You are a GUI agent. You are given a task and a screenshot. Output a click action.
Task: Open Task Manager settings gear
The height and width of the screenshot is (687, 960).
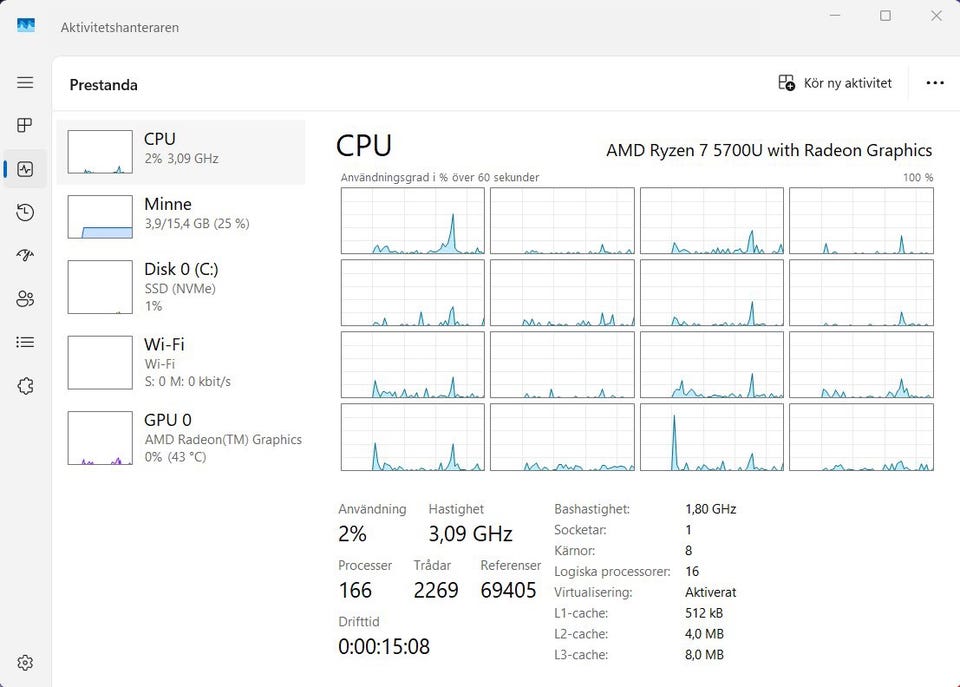click(x=25, y=663)
